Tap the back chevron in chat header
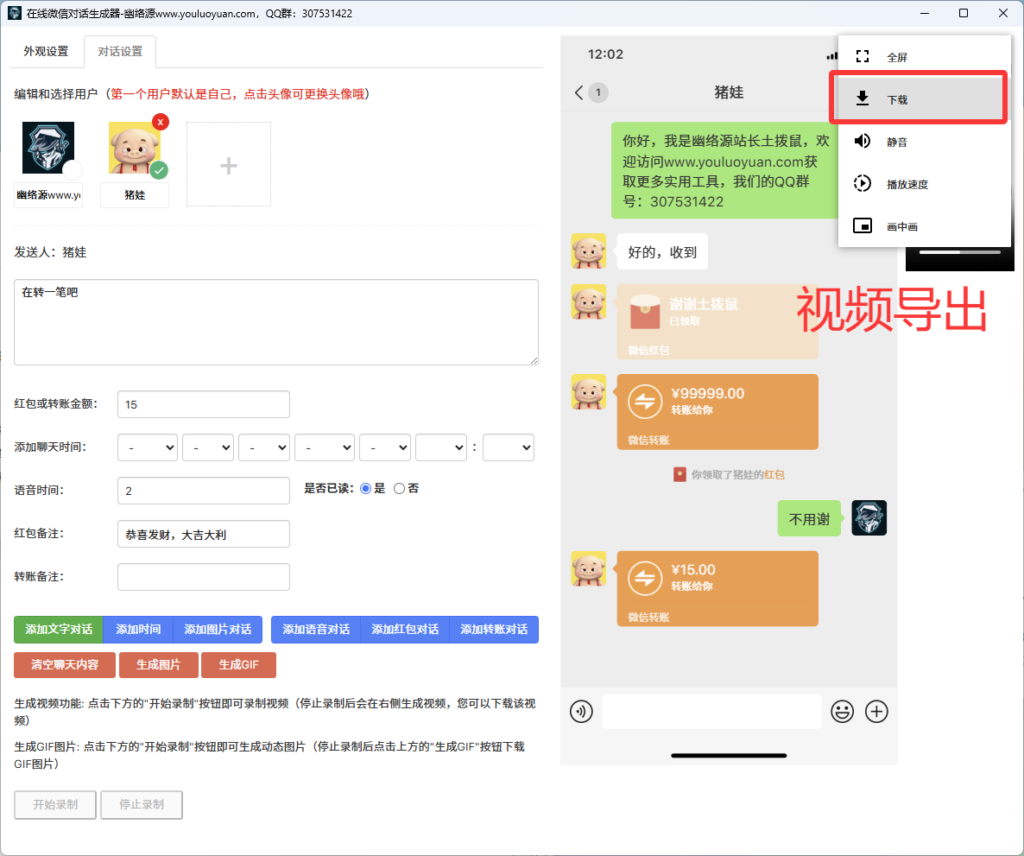Viewport: 1024px width, 856px height. [579, 92]
